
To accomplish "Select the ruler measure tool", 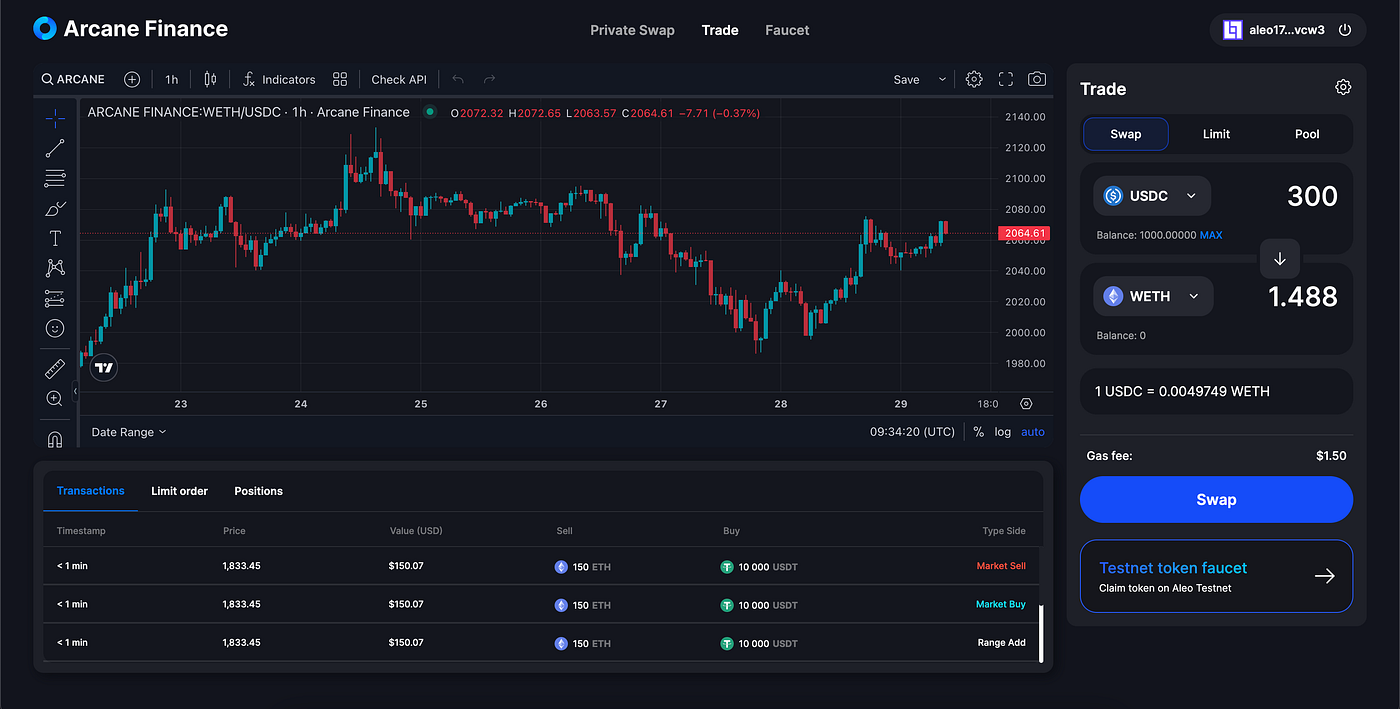I will click(x=55, y=369).
